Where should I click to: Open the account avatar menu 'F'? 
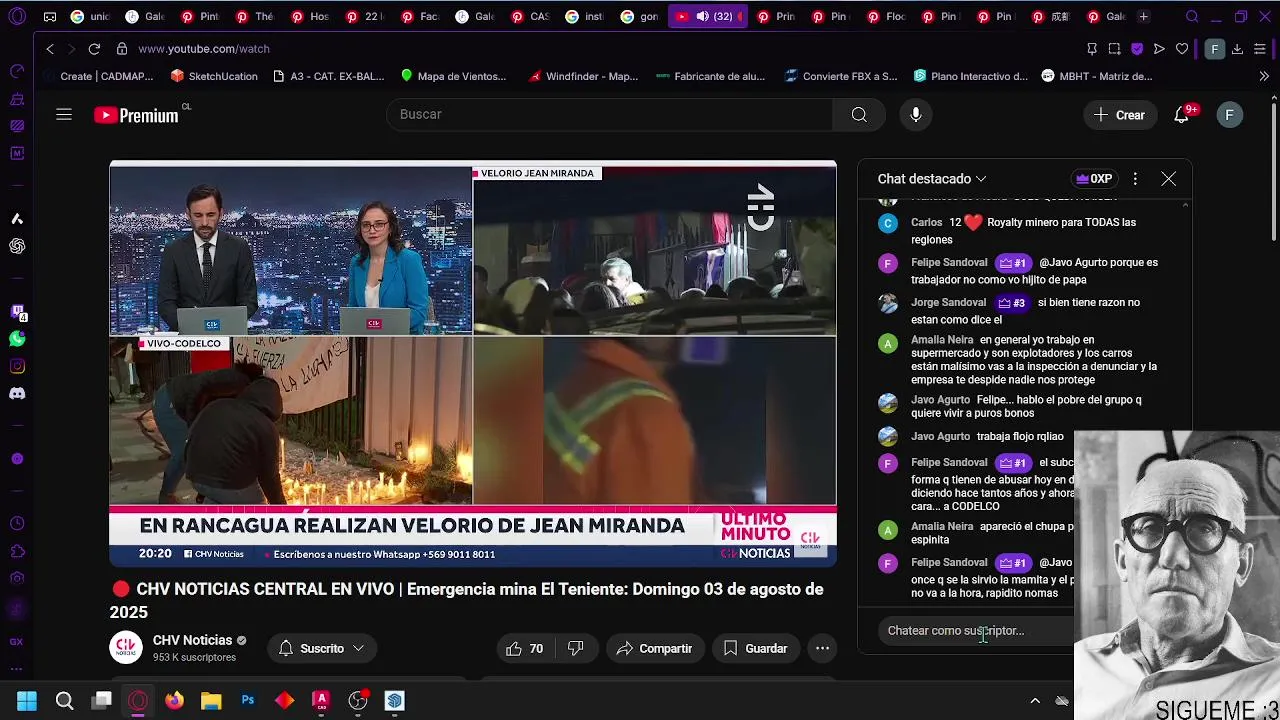(x=1229, y=115)
